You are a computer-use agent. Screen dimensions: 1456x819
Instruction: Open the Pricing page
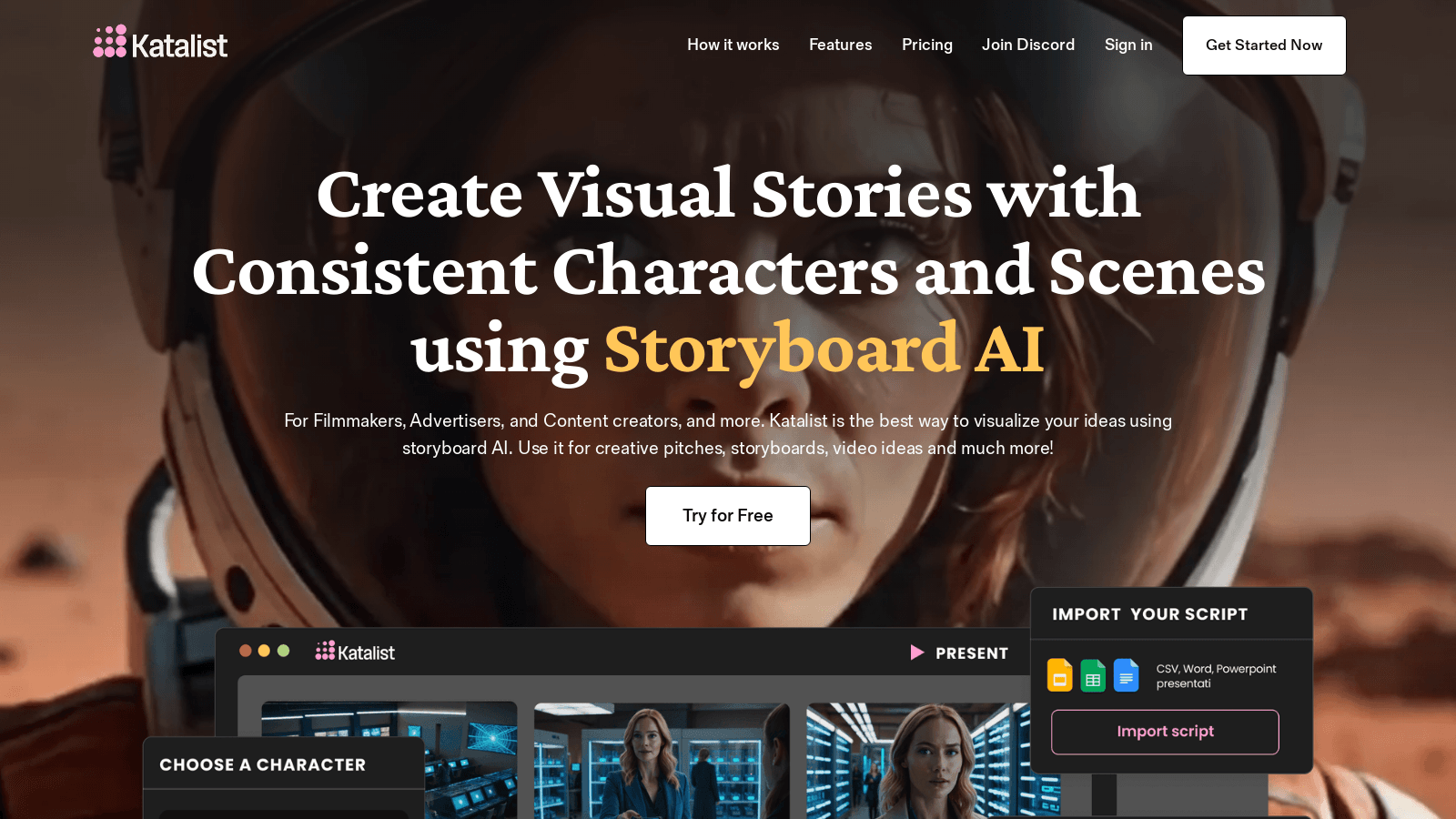[926, 45]
